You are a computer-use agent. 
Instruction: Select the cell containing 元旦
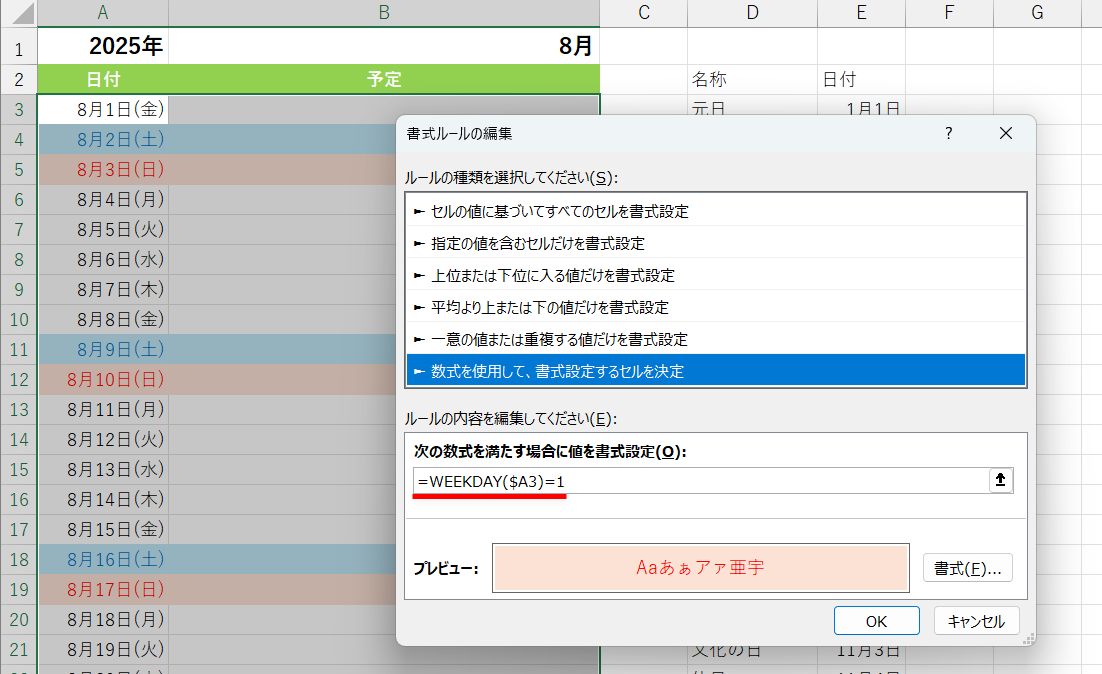[753, 109]
